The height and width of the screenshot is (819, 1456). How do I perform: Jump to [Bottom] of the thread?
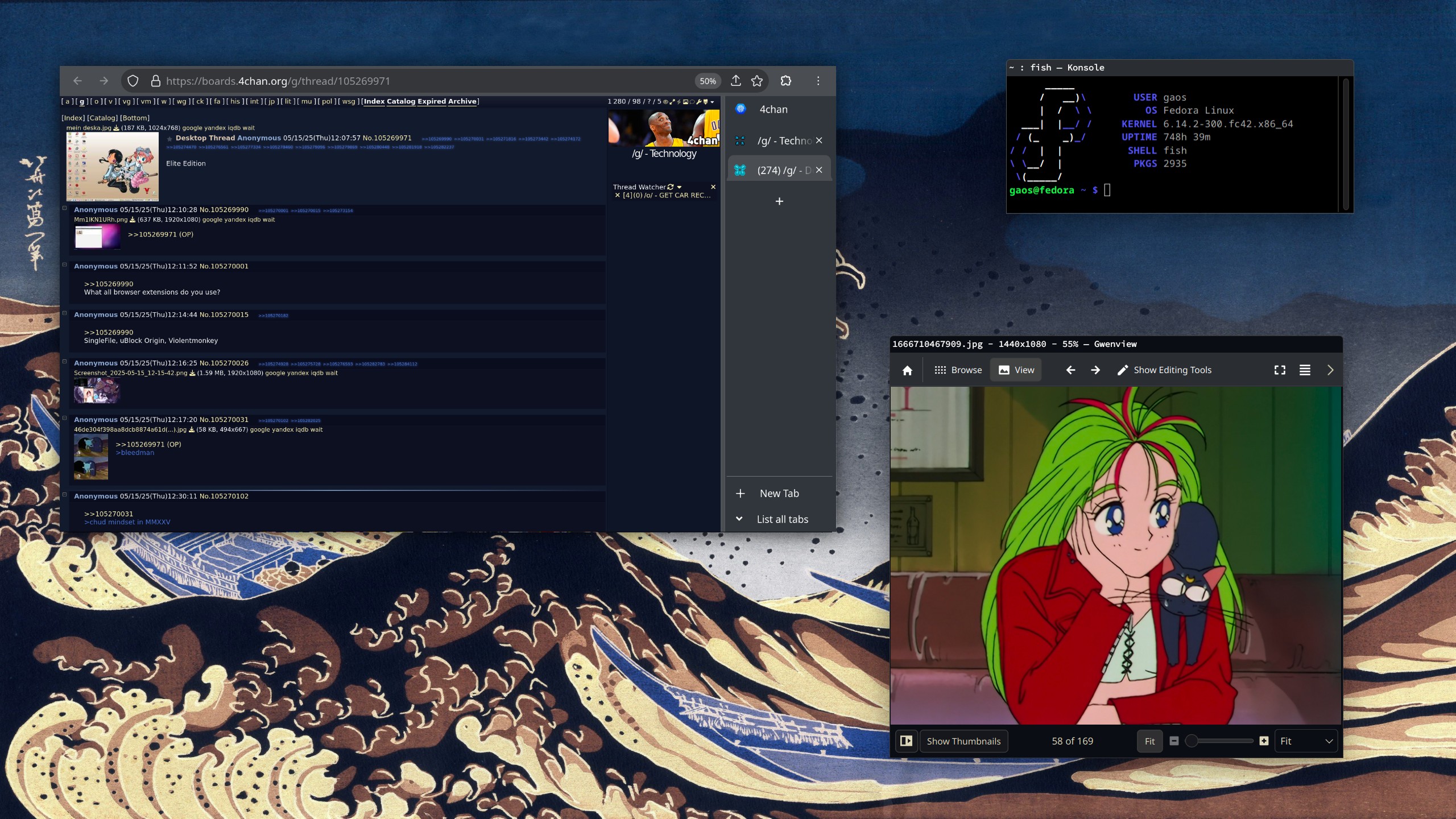pyautogui.click(x=135, y=118)
